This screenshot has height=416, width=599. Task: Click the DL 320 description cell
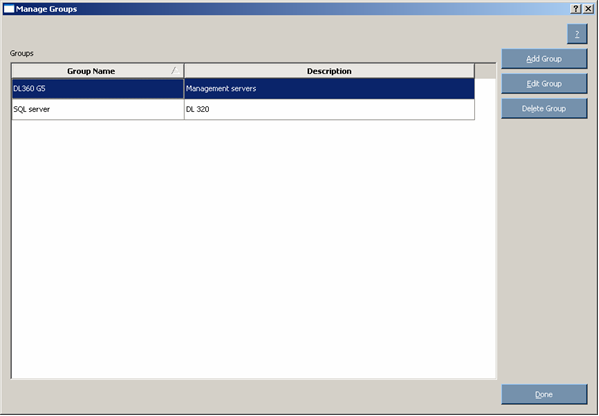(329, 109)
